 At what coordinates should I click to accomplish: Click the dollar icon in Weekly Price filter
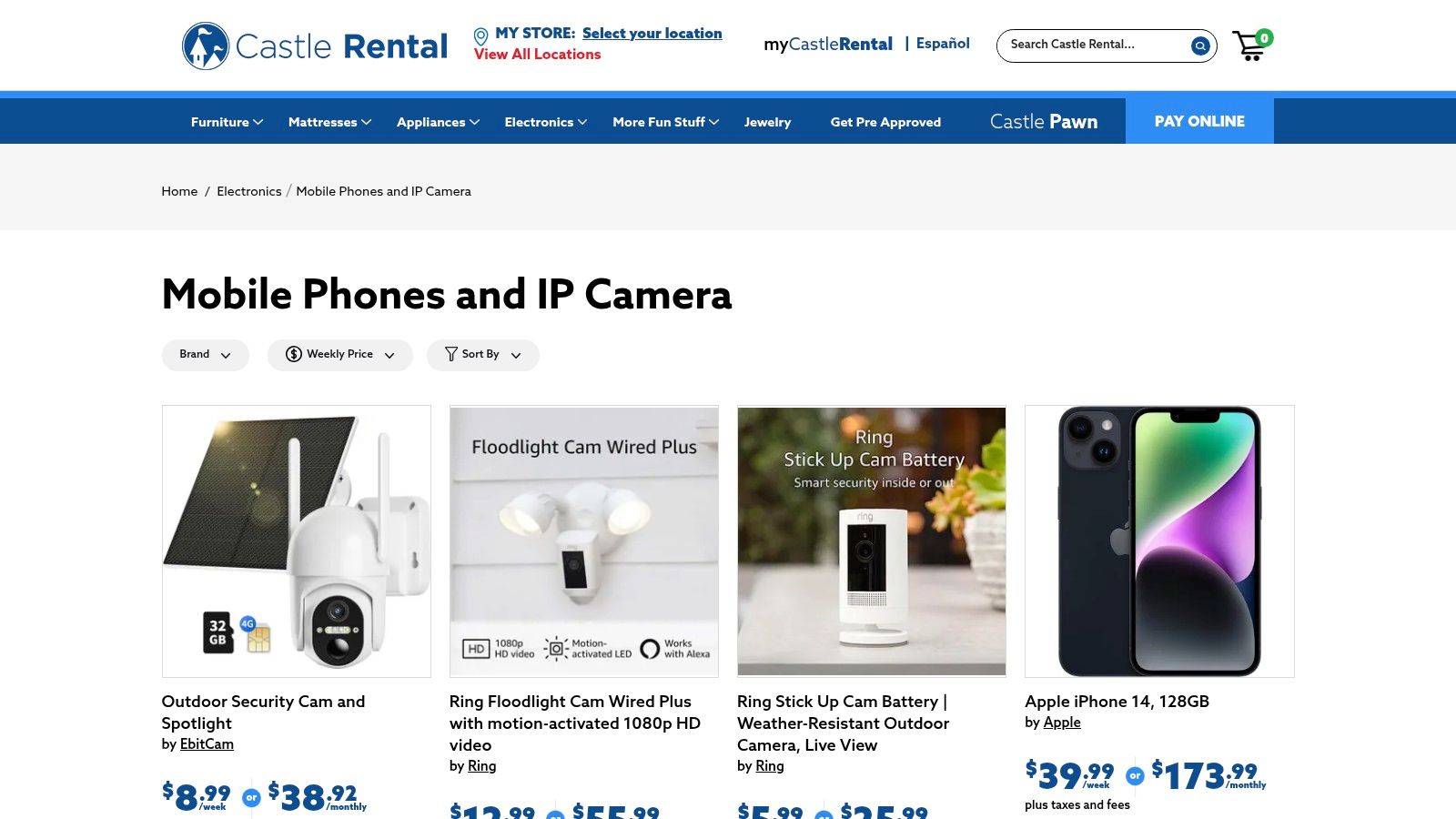pyautogui.click(x=293, y=354)
